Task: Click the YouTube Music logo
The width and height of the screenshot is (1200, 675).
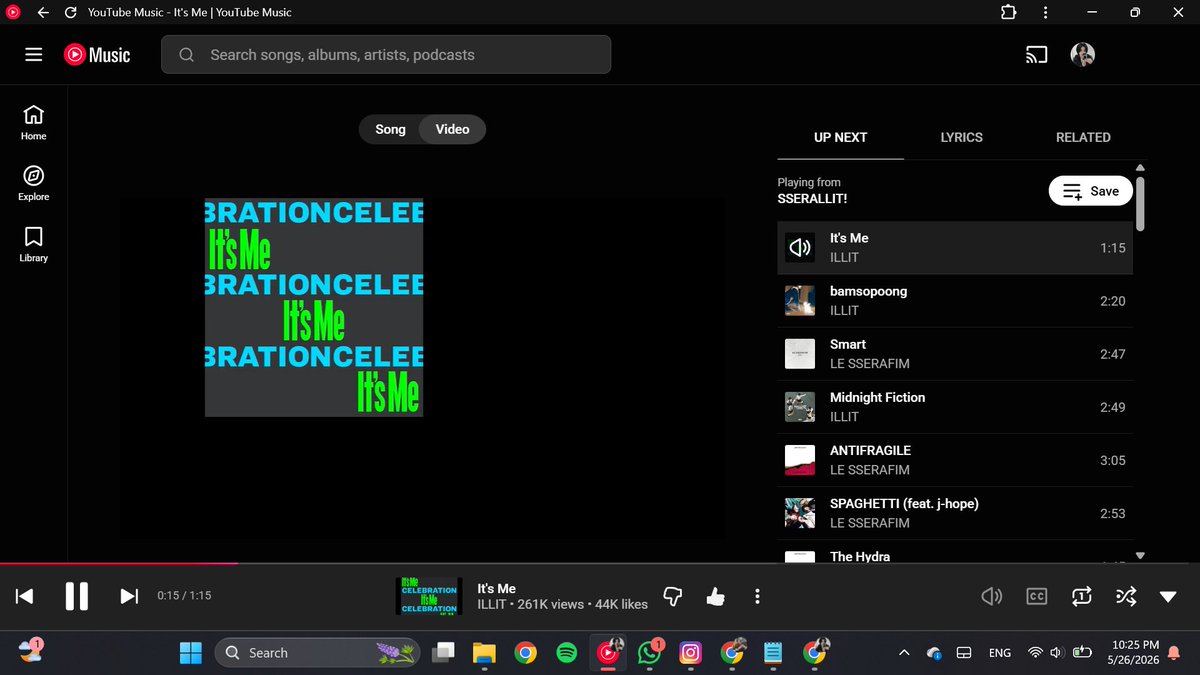Action: [98, 55]
